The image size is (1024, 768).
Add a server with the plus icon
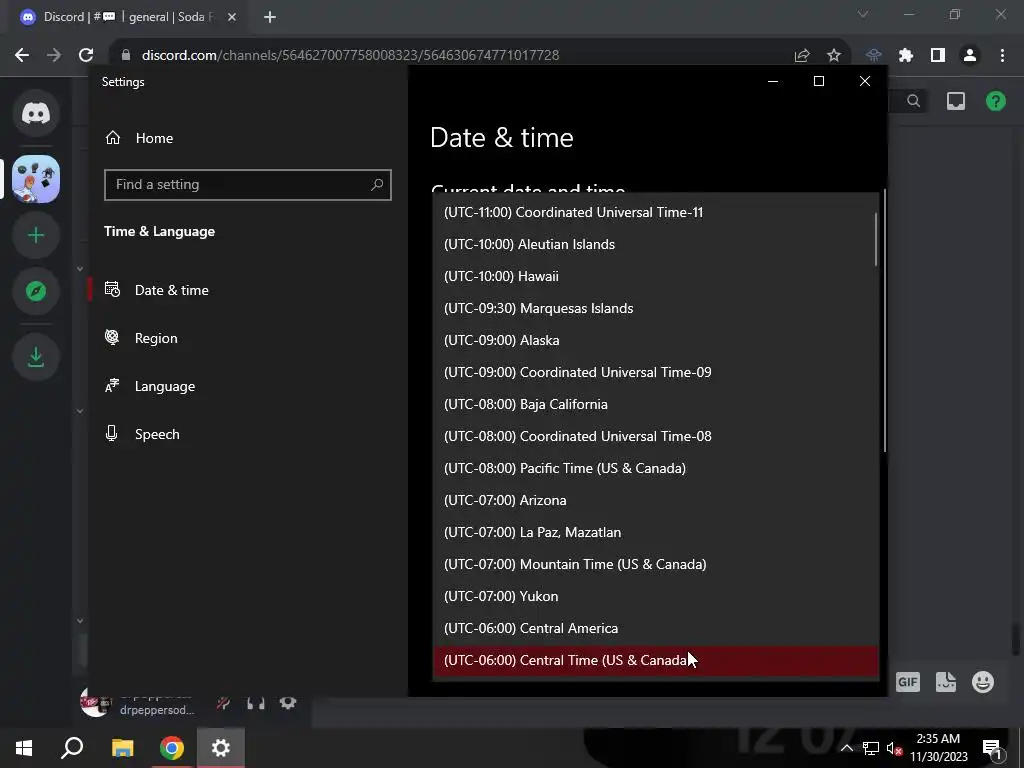point(36,235)
